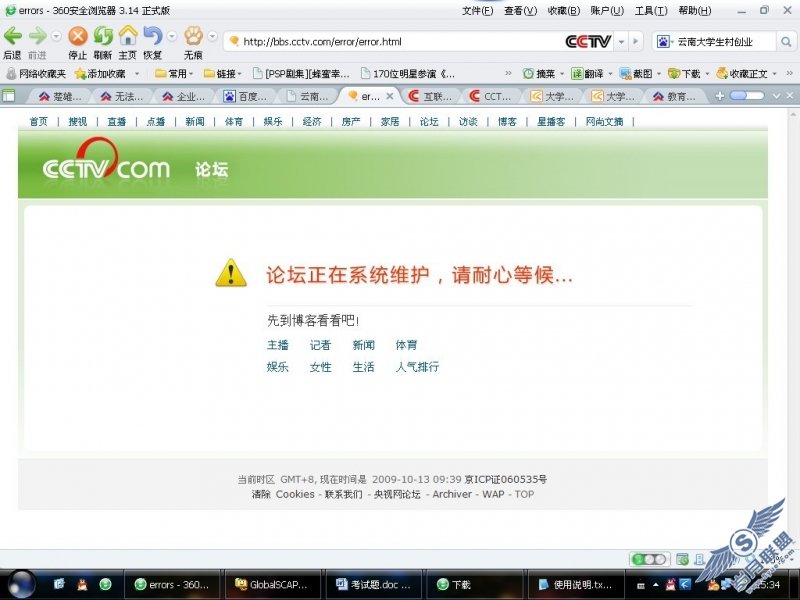Viewport: 800px width, 600px height.
Task: Click the WAP footer link
Action: click(493, 494)
